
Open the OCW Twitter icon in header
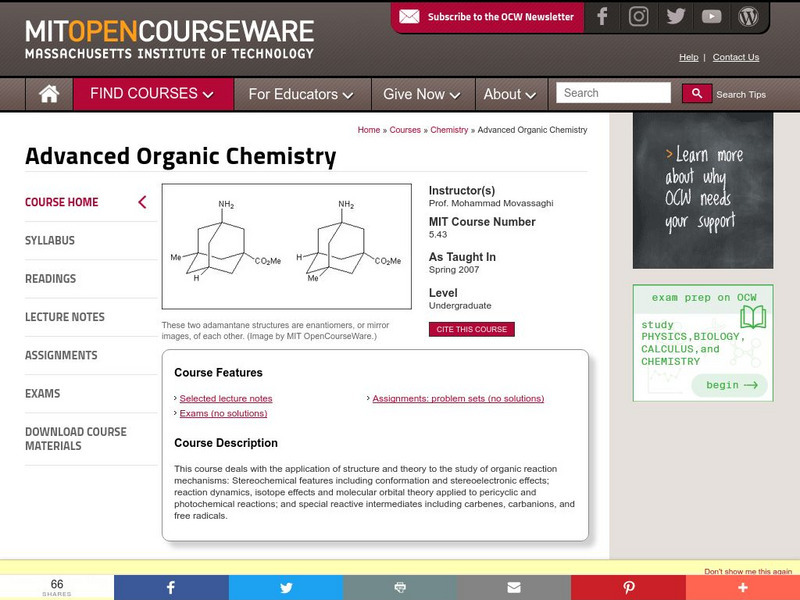tap(676, 16)
